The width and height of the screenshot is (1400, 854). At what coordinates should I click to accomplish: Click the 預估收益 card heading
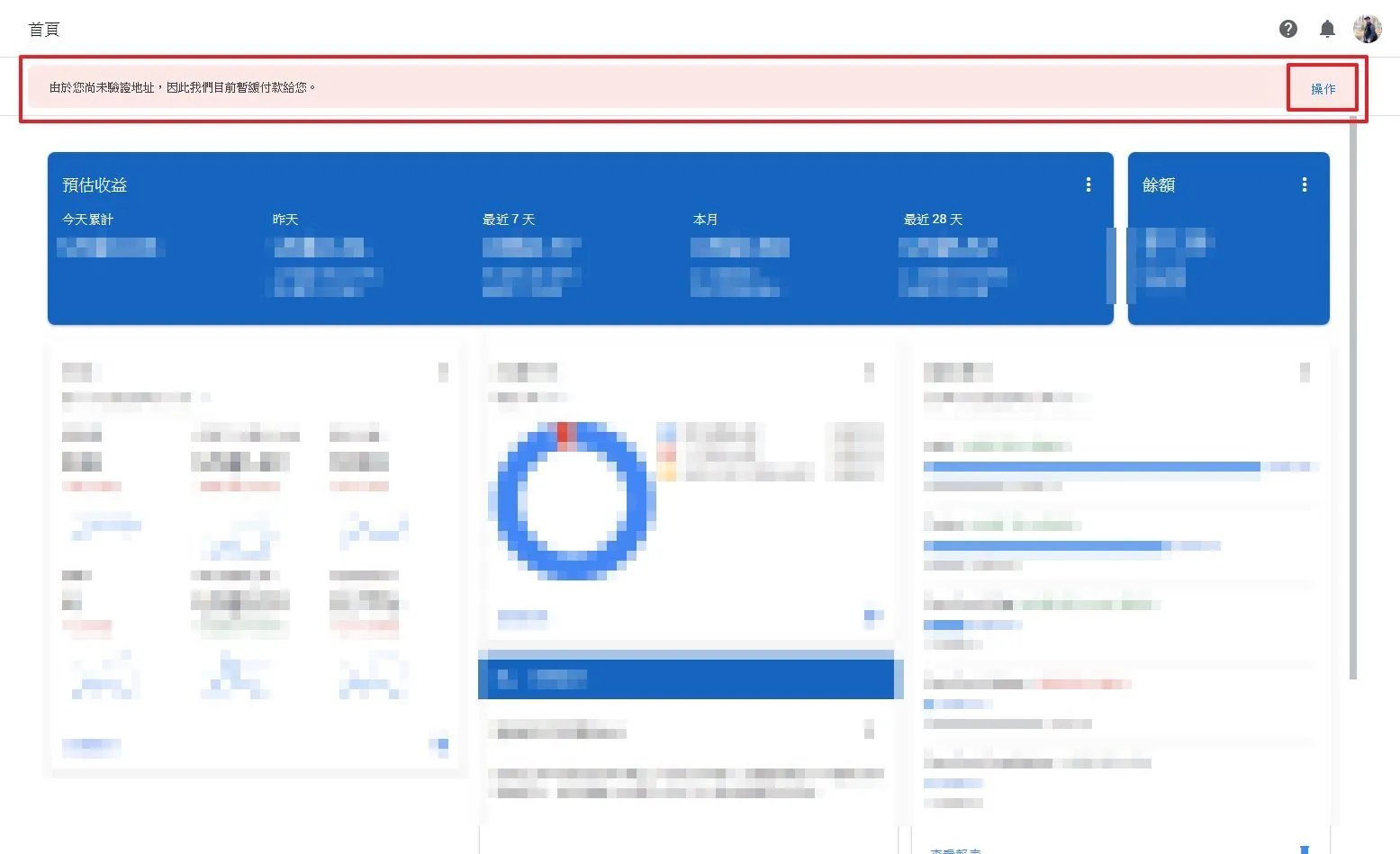(x=95, y=184)
